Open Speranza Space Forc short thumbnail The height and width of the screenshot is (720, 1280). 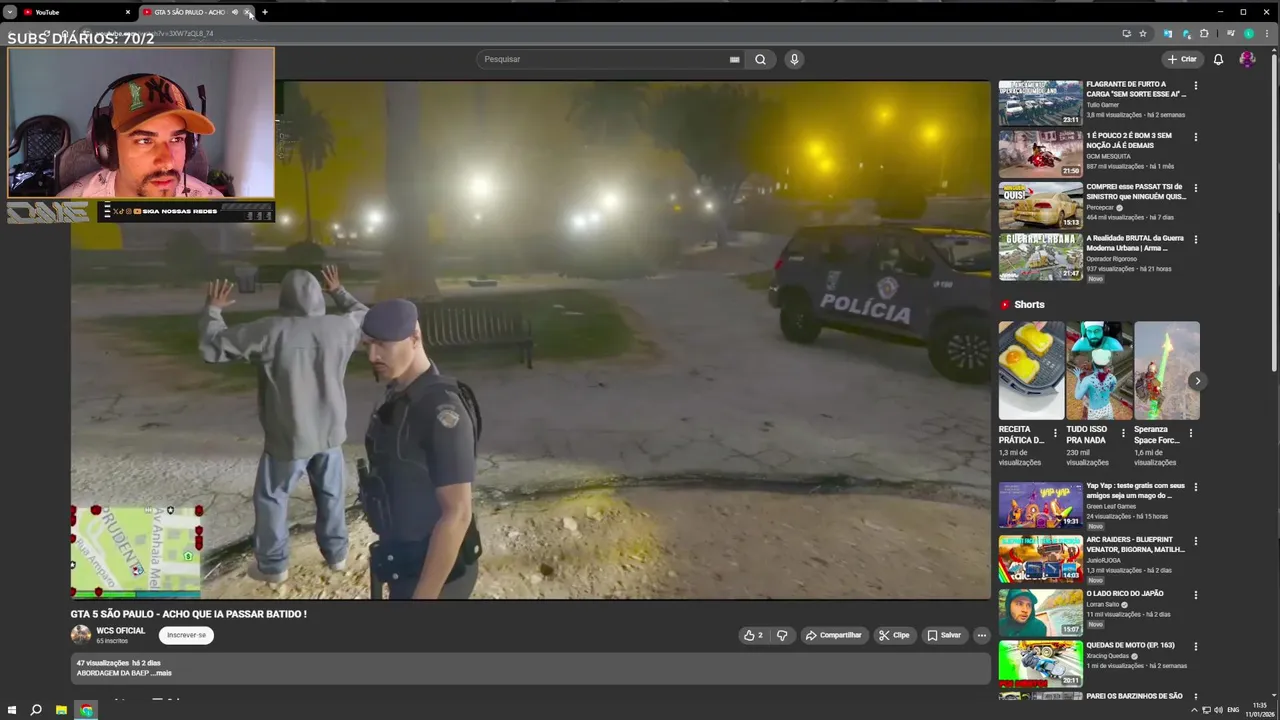click(1167, 370)
